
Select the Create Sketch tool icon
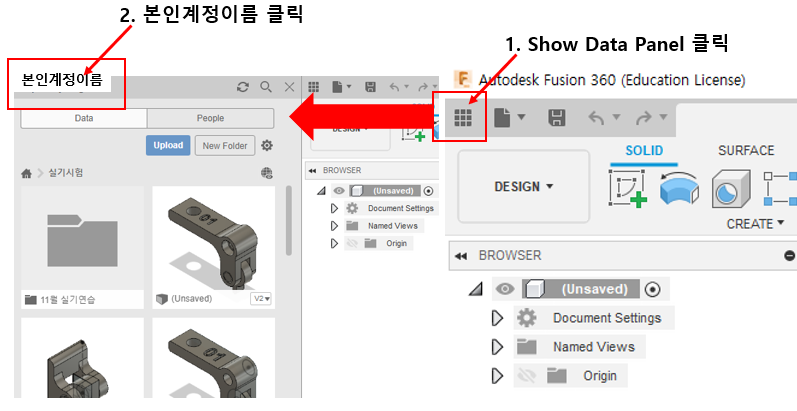click(x=628, y=188)
